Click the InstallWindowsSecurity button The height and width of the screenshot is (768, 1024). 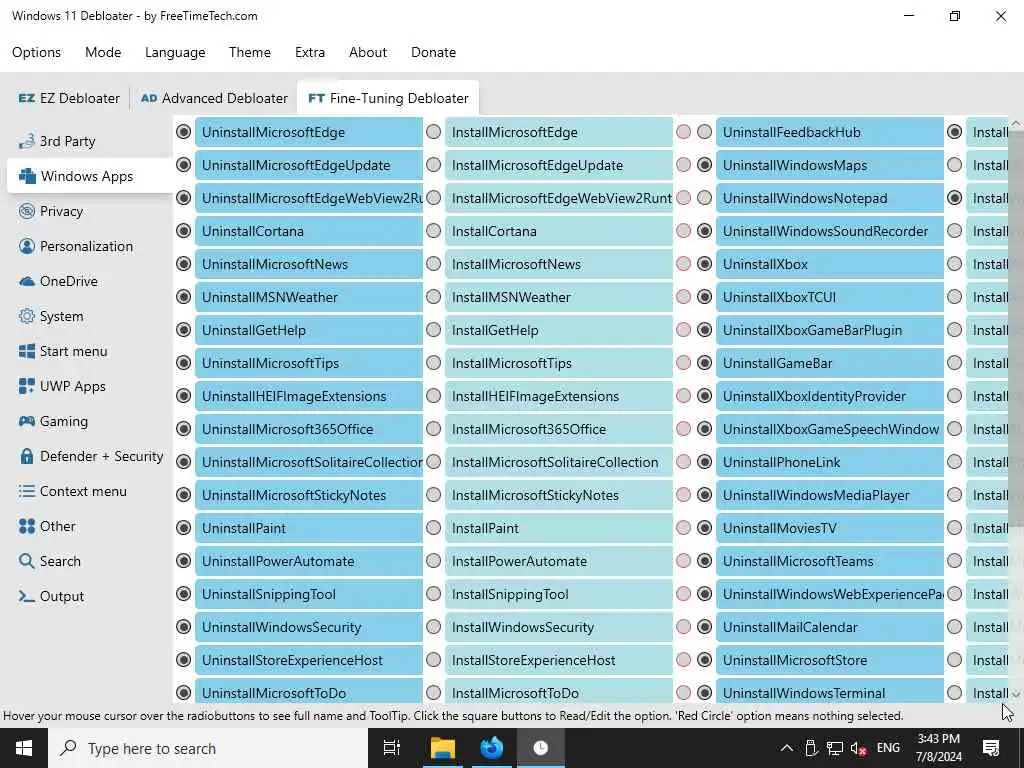click(559, 627)
